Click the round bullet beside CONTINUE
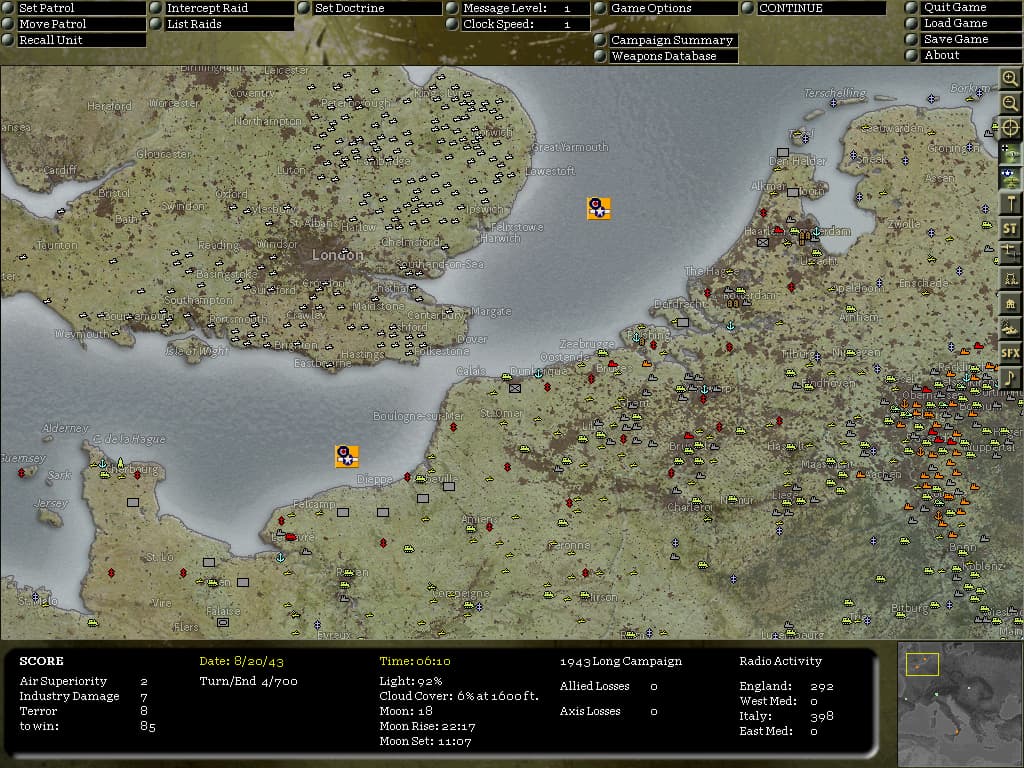Viewport: 1024px width, 768px height. [x=748, y=8]
